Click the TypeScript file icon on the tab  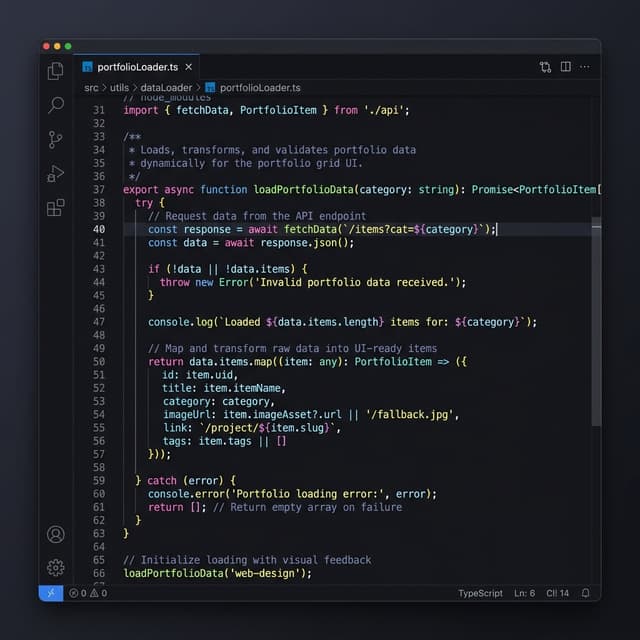click(x=87, y=67)
